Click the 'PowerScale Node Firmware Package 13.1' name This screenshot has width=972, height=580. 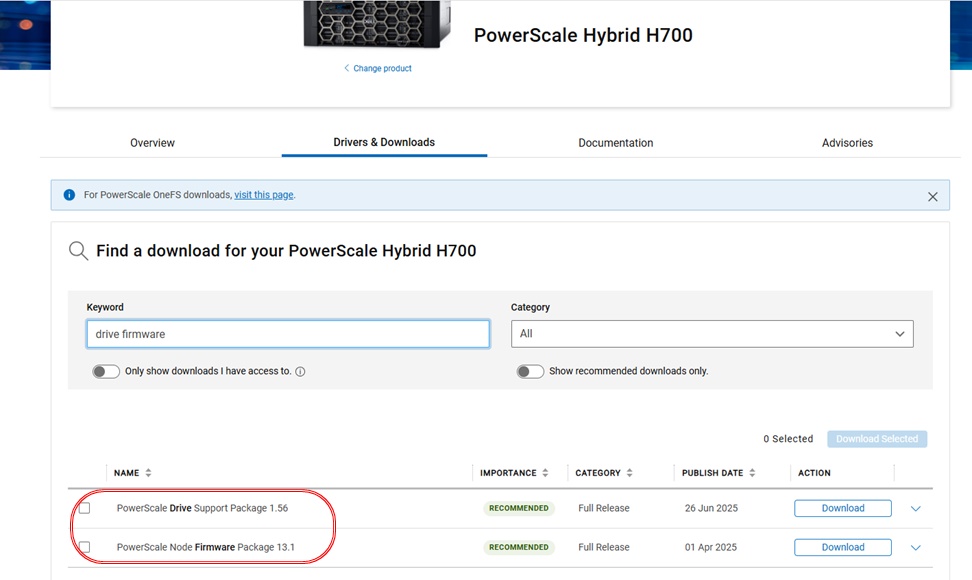point(206,547)
